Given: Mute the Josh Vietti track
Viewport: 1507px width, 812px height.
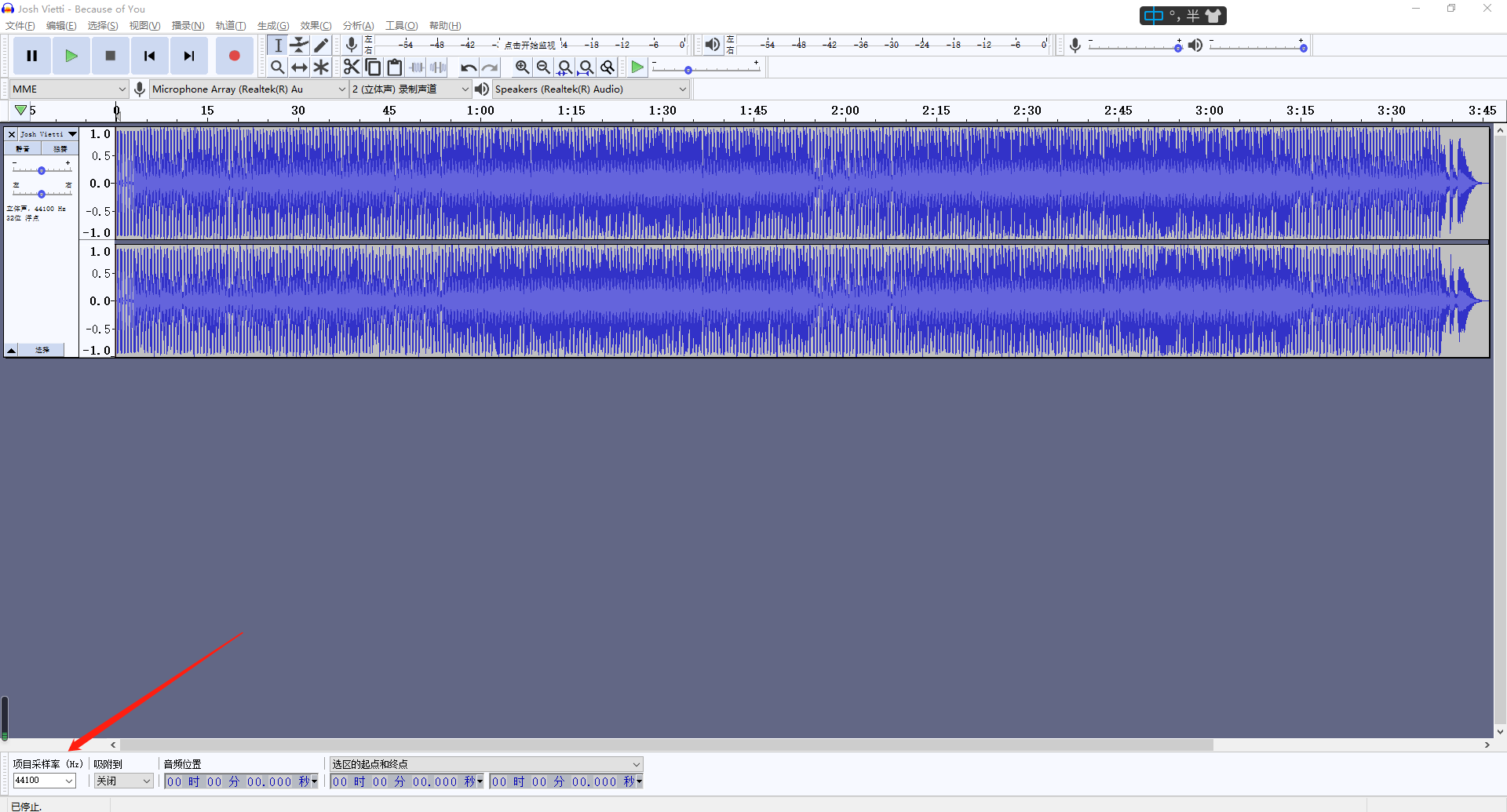Looking at the screenshot, I should pos(23,149).
